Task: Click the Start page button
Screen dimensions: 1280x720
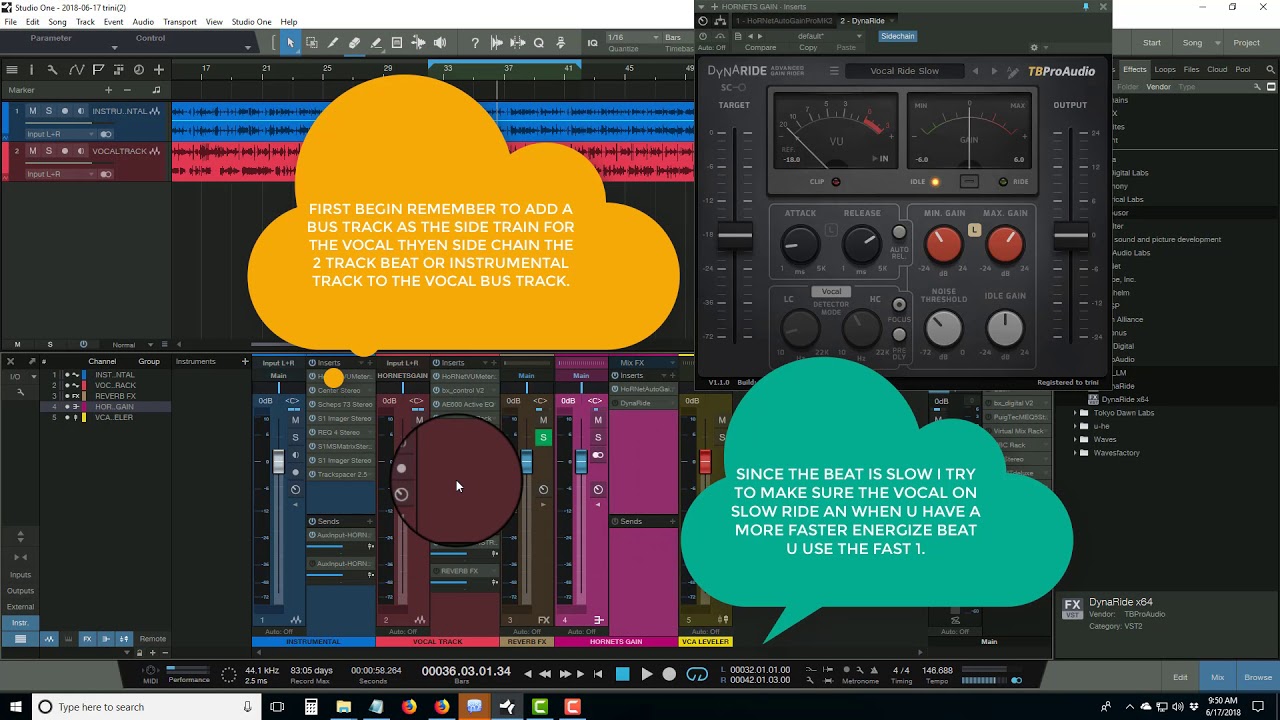Action: click(x=1152, y=43)
